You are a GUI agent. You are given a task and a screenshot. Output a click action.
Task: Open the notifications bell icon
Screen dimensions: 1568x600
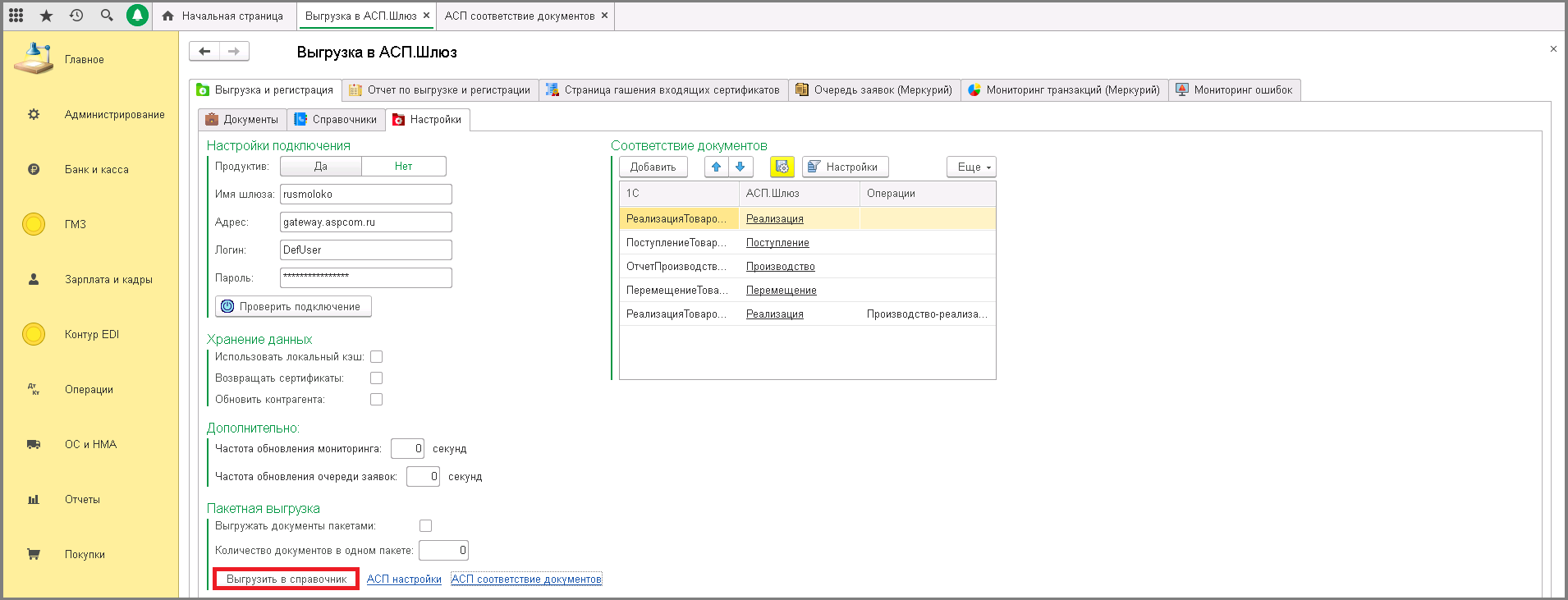pos(137,16)
